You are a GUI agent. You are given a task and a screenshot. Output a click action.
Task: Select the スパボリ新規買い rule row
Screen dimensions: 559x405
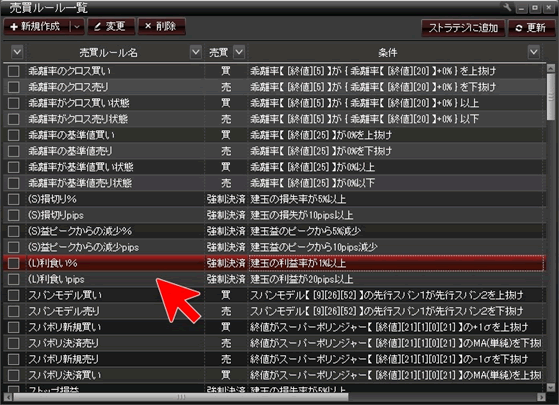tap(275, 327)
